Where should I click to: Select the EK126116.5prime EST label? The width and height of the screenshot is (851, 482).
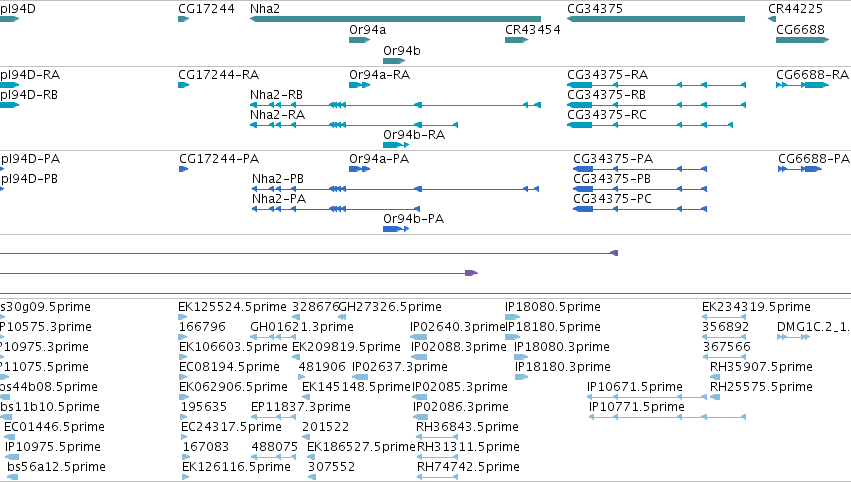click(236, 467)
